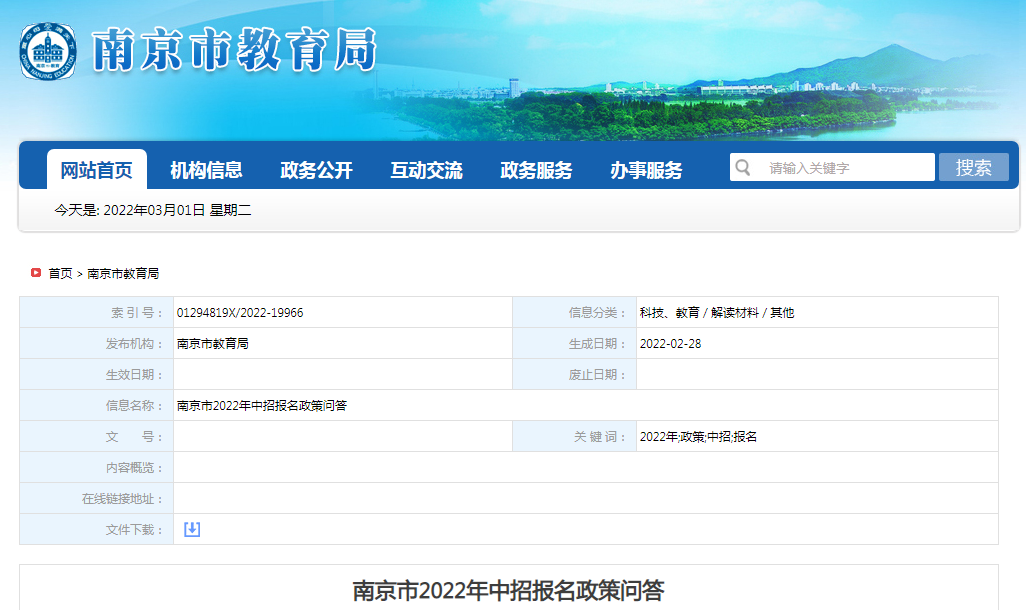The width and height of the screenshot is (1026, 610).
Task: Go to 机构信息 in navigation bar
Action: [x=206, y=170]
